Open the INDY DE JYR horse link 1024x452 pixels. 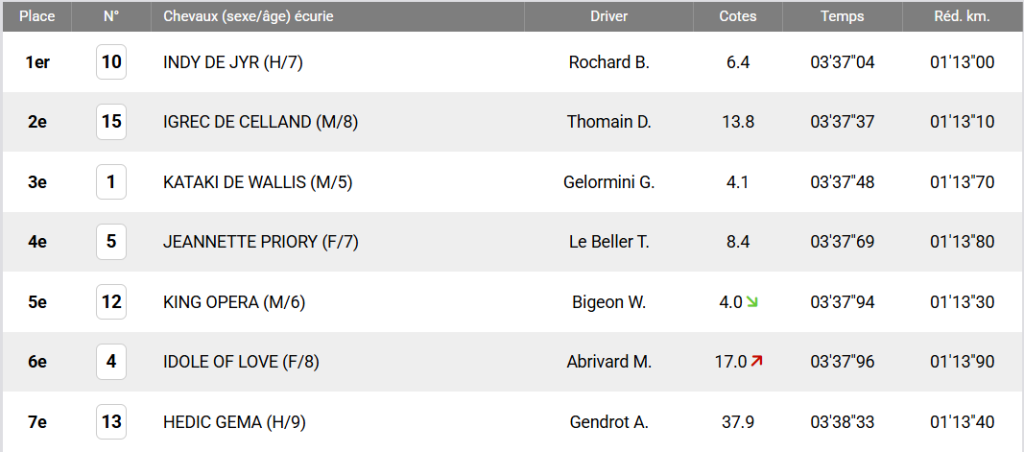tap(233, 63)
